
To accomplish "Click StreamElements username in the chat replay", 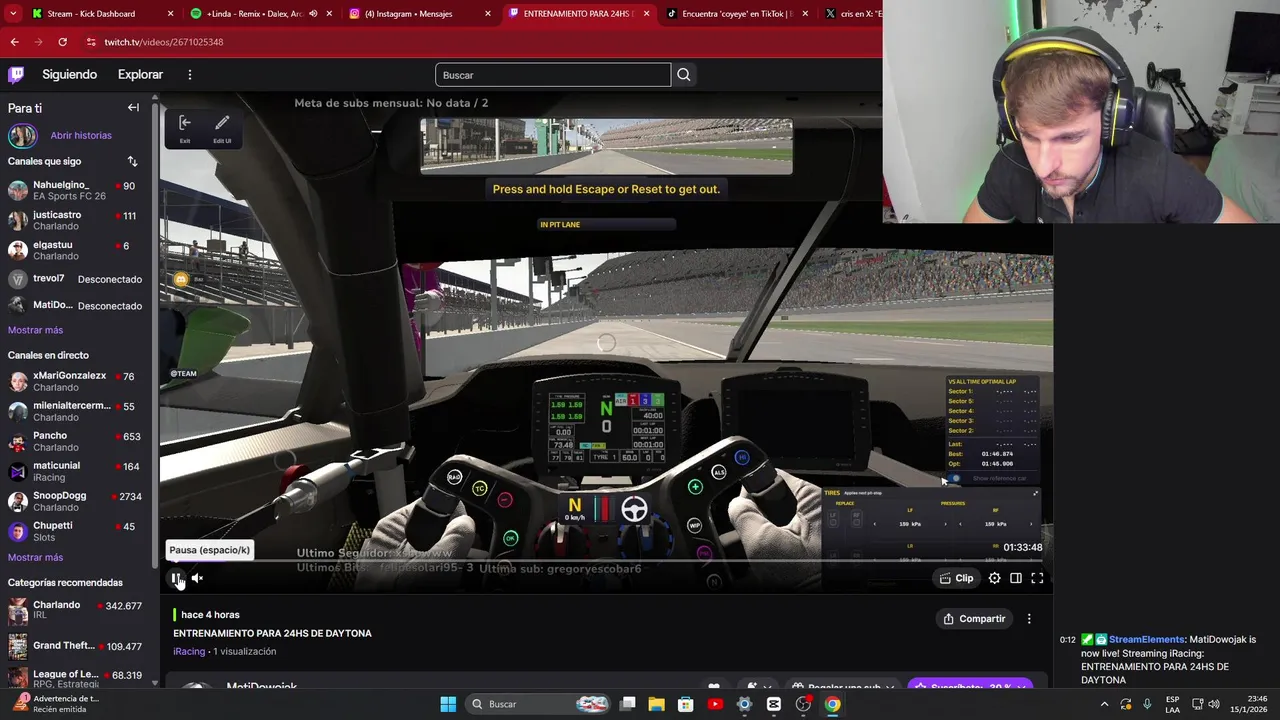I will [1147, 639].
